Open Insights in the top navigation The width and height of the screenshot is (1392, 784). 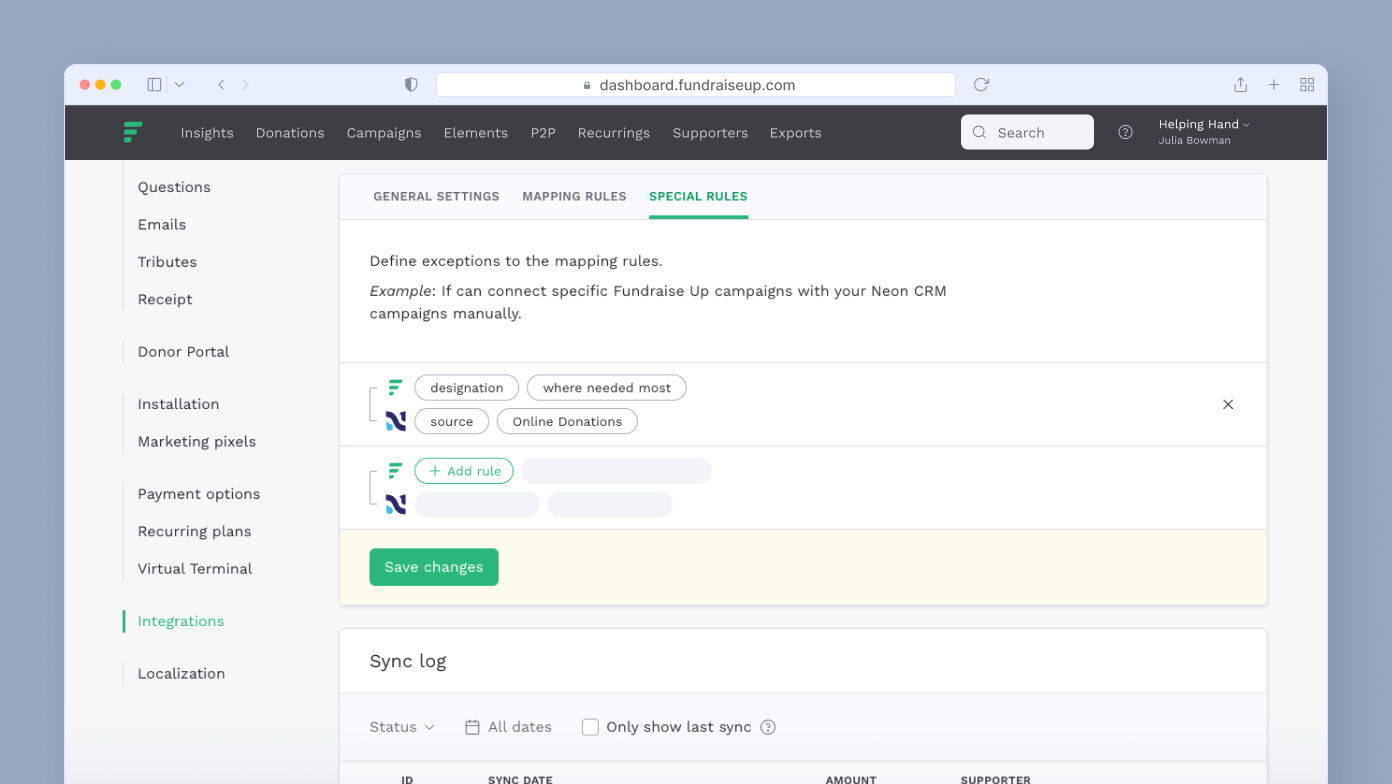tap(207, 133)
